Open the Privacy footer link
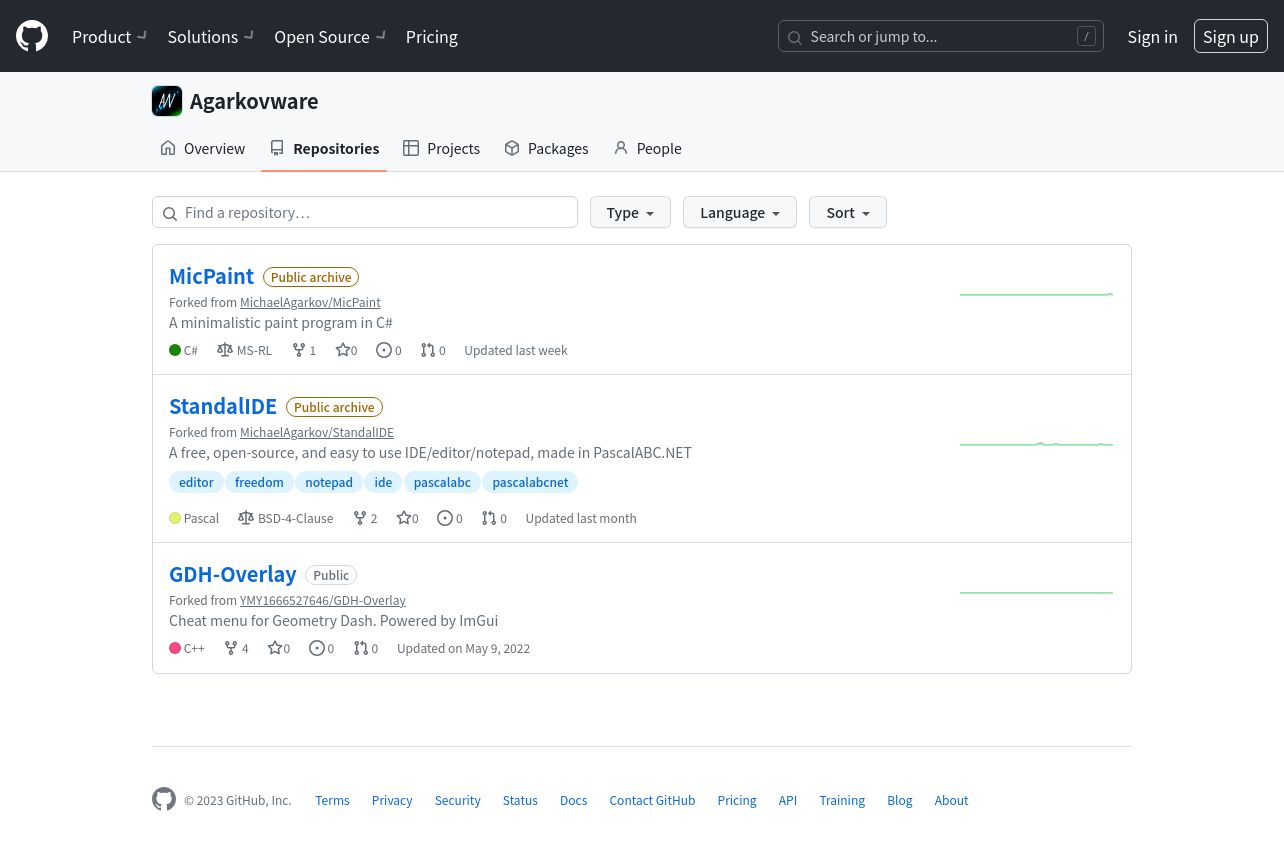The image size is (1284, 861). pyautogui.click(x=392, y=800)
